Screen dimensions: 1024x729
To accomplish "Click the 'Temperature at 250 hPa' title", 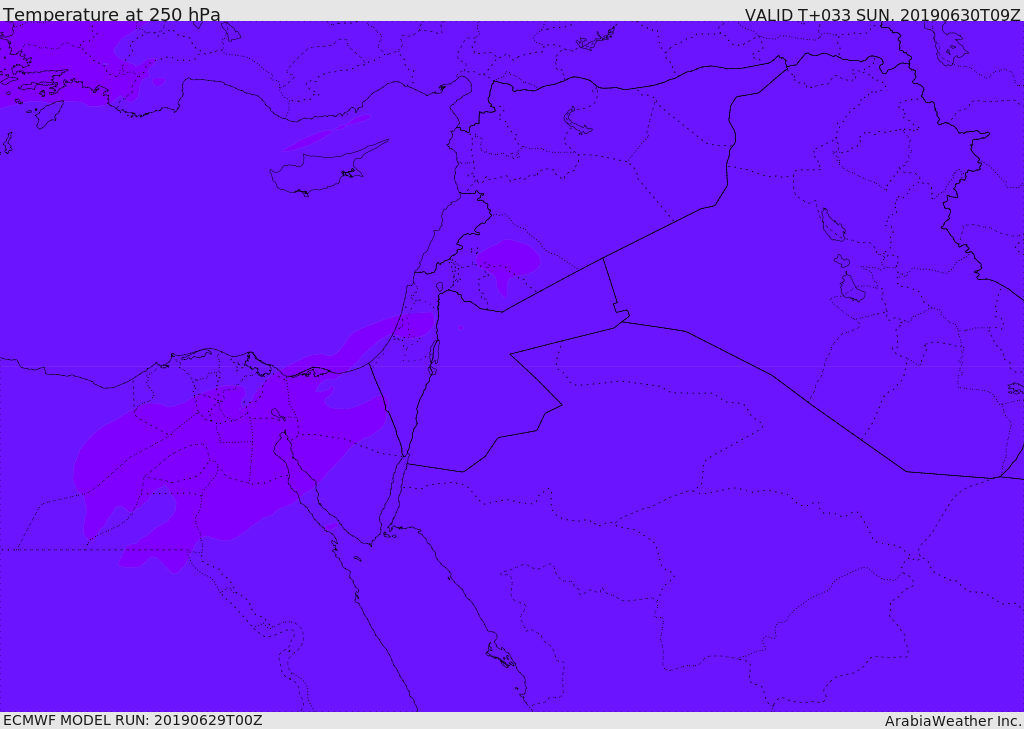I will [112, 14].
